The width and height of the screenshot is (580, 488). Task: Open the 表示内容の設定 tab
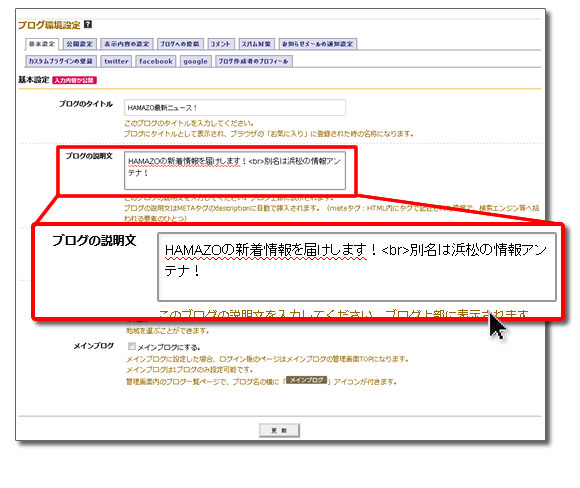[127, 44]
